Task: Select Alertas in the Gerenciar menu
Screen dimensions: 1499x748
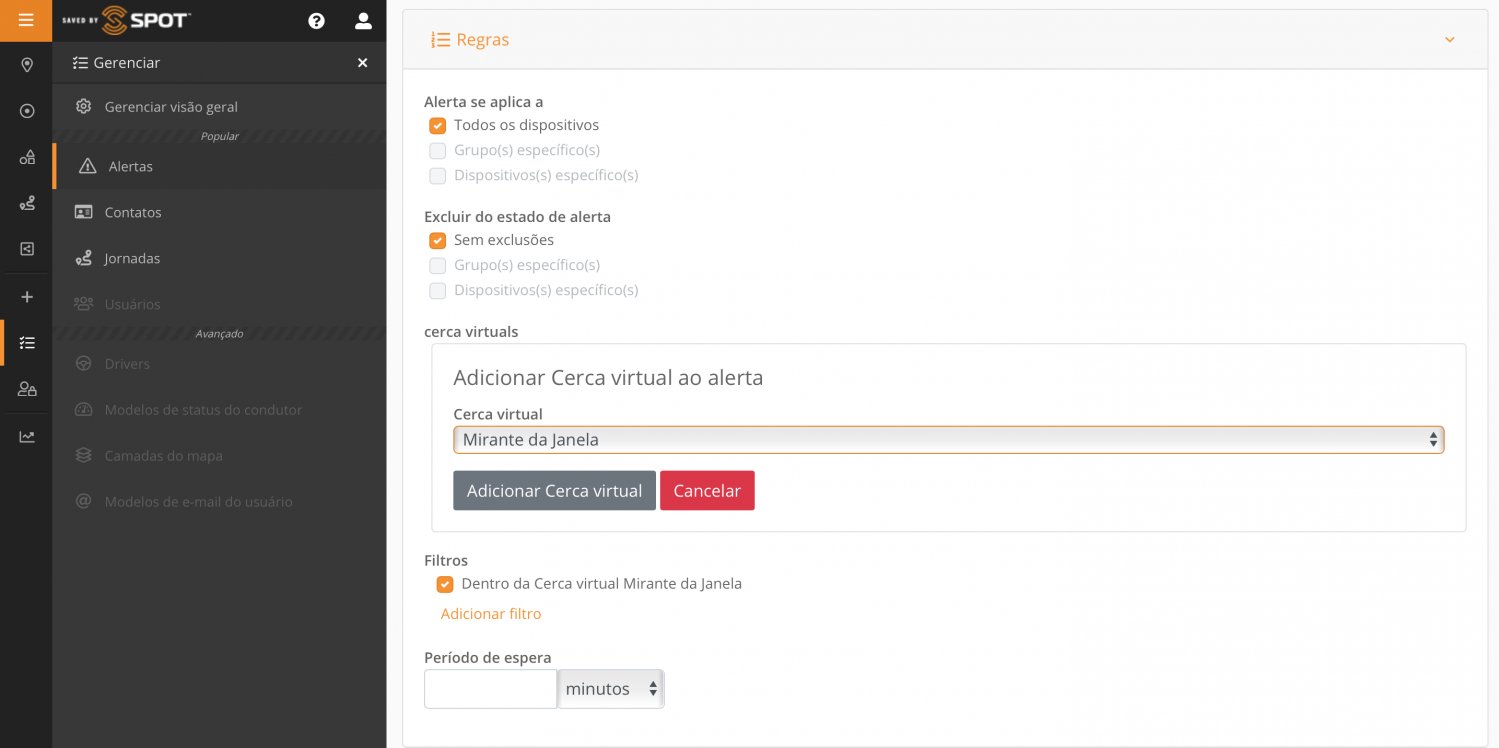Action: point(130,167)
